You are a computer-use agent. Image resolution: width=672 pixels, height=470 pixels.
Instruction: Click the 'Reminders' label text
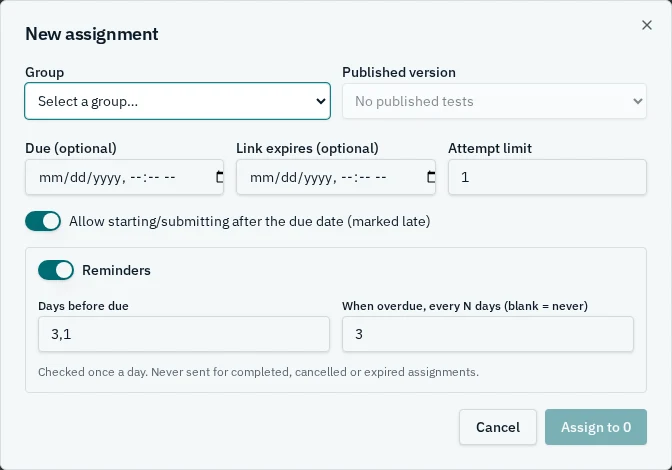(116, 270)
